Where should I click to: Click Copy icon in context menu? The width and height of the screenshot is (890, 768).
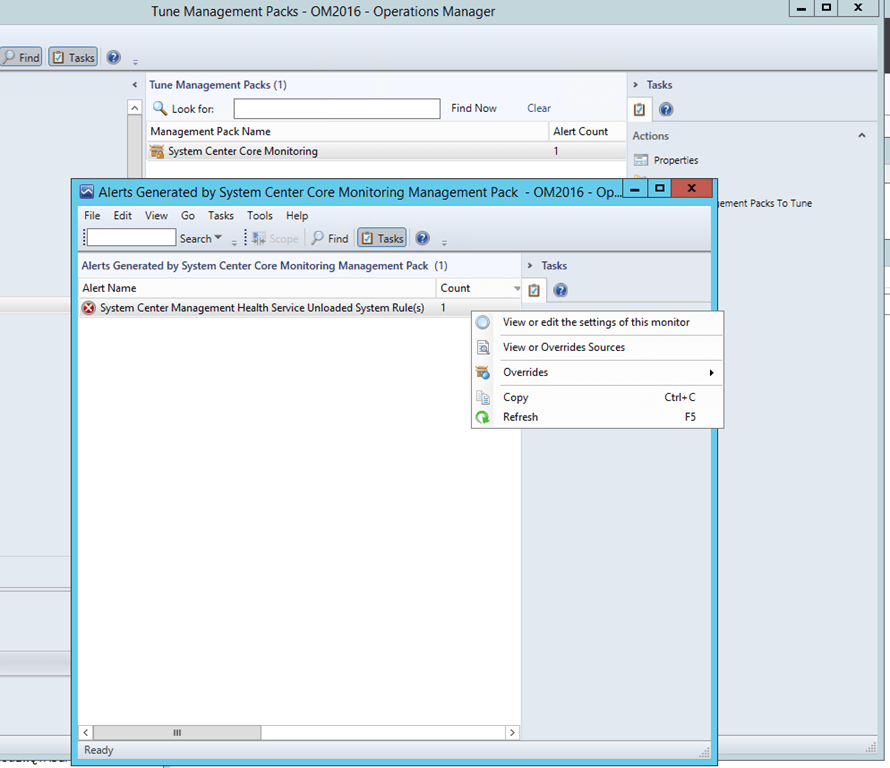point(482,397)
